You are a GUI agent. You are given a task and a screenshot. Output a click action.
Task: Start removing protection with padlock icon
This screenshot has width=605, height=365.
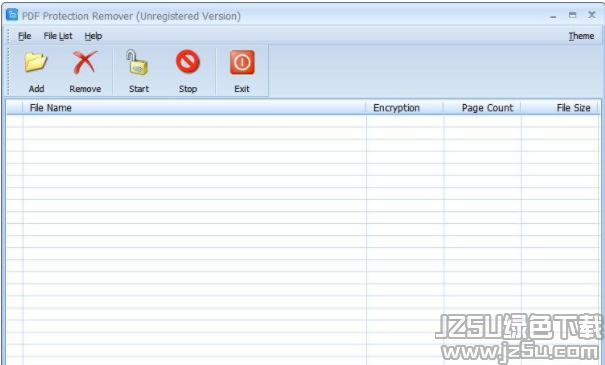pos(137,62)
